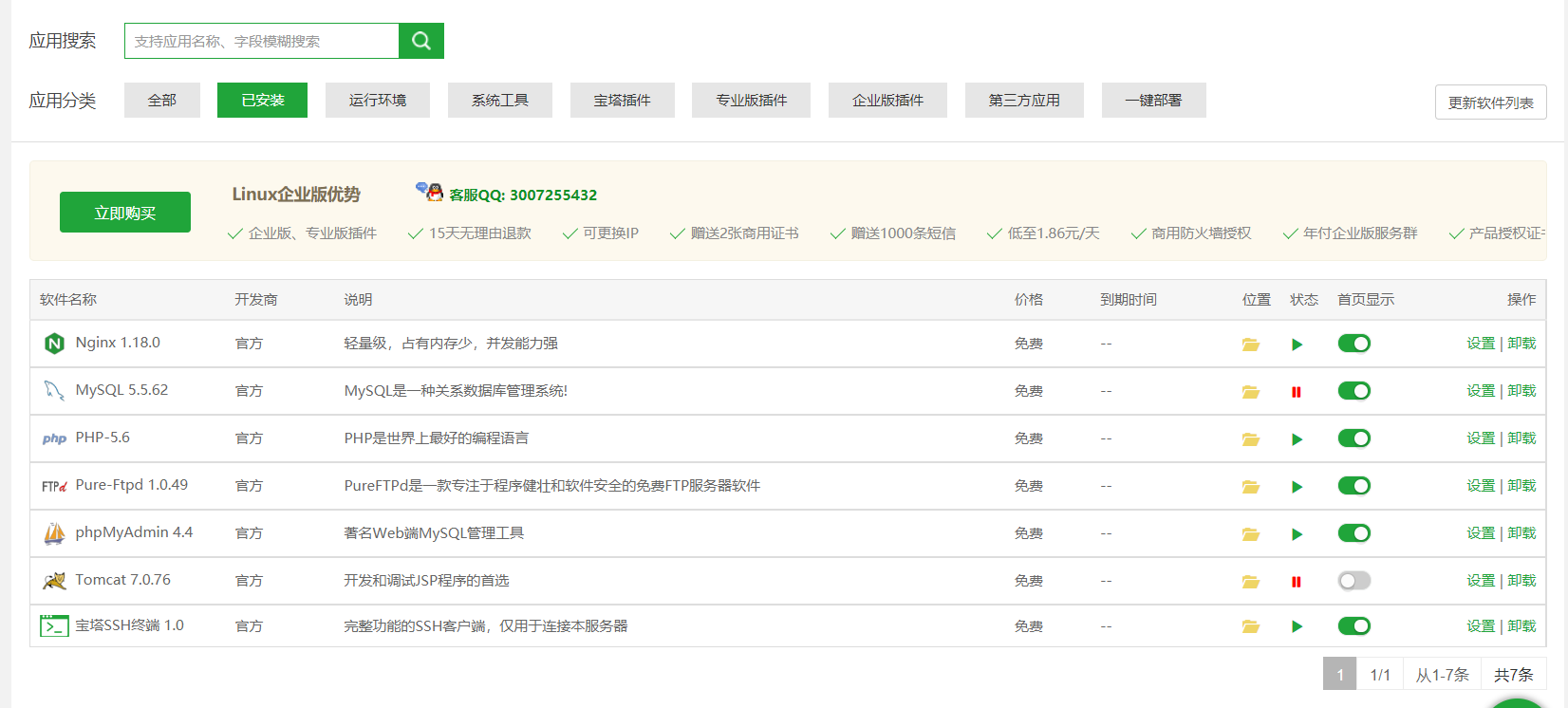Click the phpMyAdmin 4.4 name
This screenshot has height=708, width=1568.
pyautogui.click(x=134, y=532)
